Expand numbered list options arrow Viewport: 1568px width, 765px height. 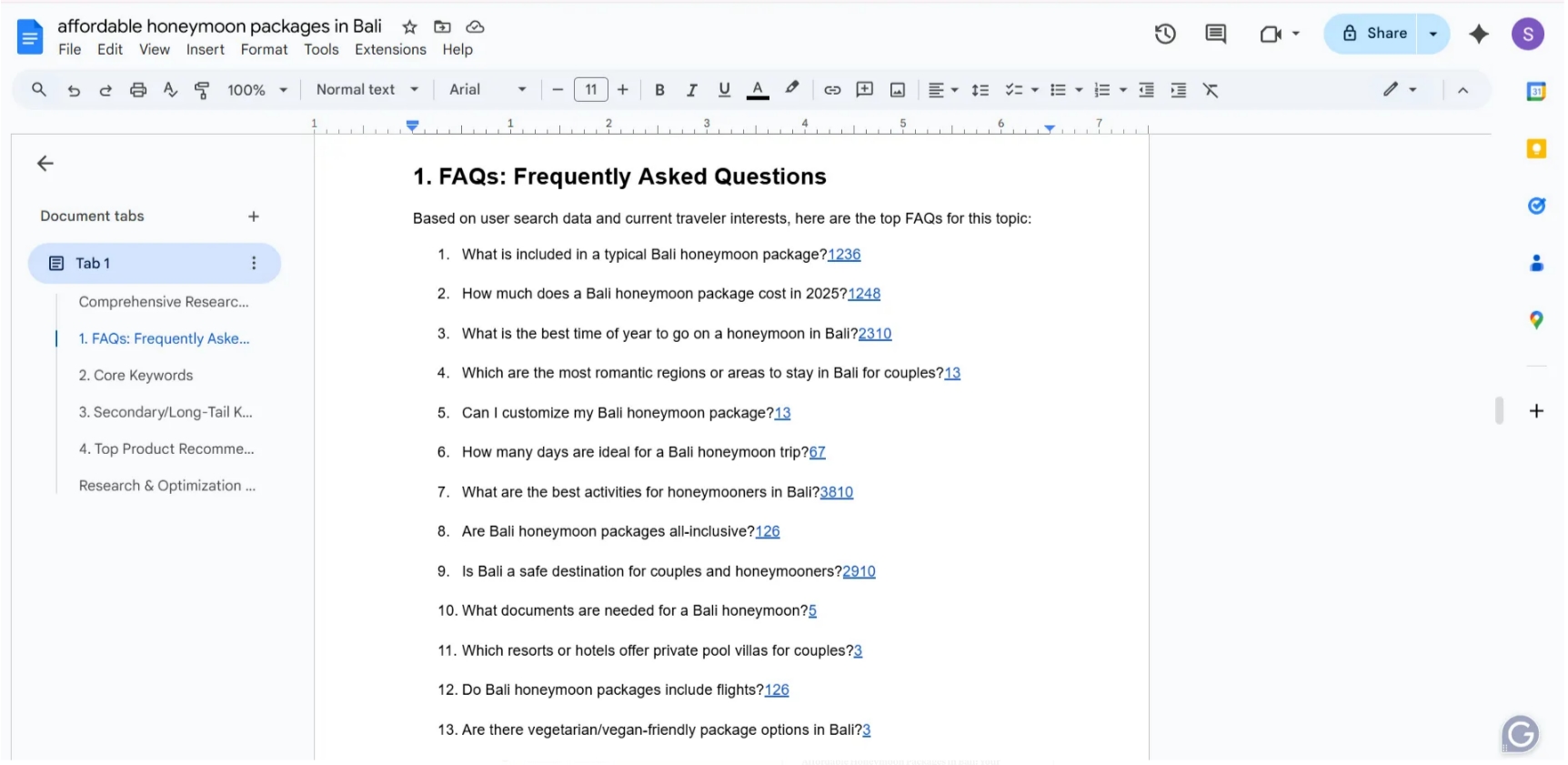tap(1123, 89)
